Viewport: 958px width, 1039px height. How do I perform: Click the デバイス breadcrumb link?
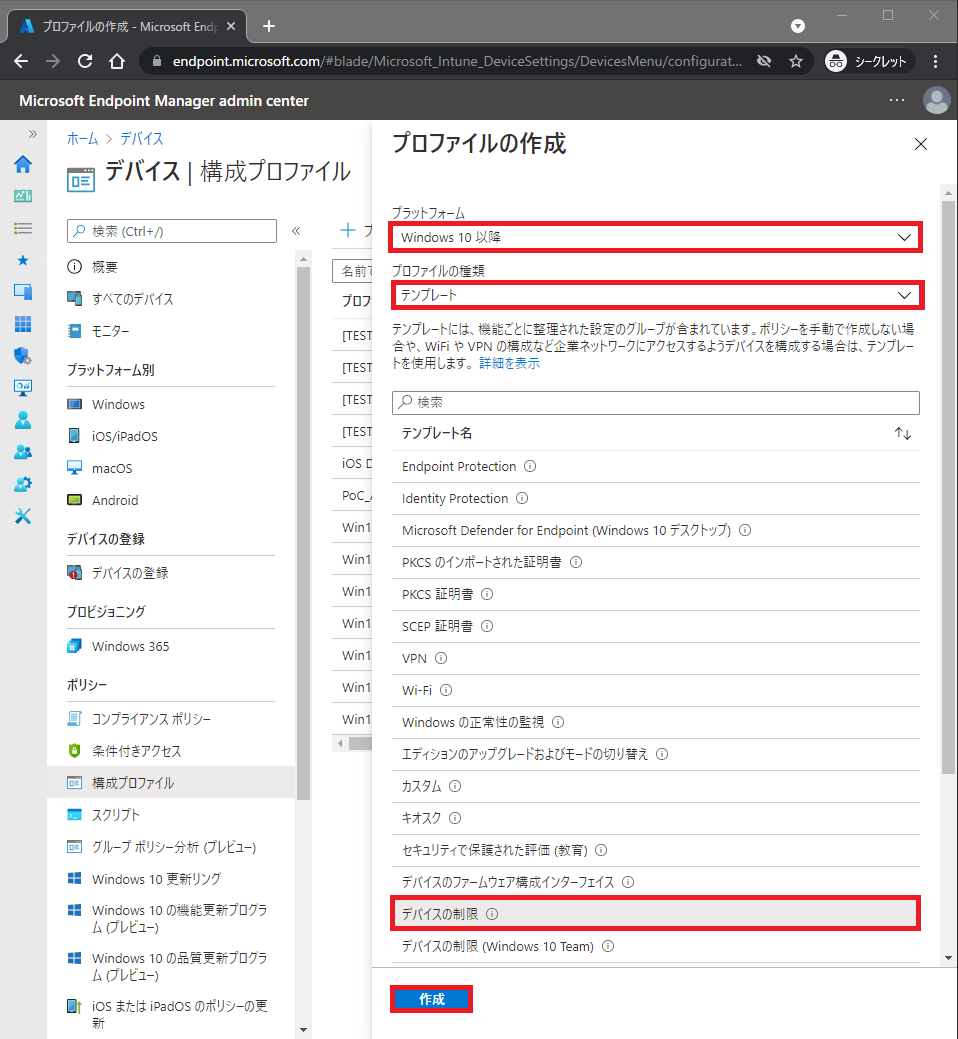(x=141, y=138)
